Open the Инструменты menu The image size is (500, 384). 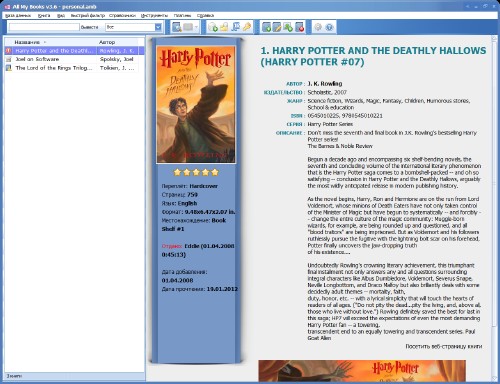click(154, 15)
